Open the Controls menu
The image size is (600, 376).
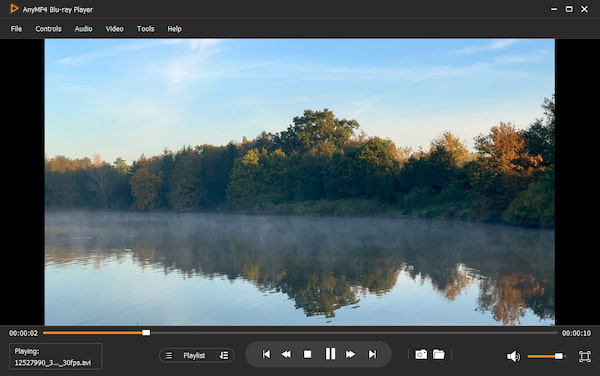click(48, 29)
